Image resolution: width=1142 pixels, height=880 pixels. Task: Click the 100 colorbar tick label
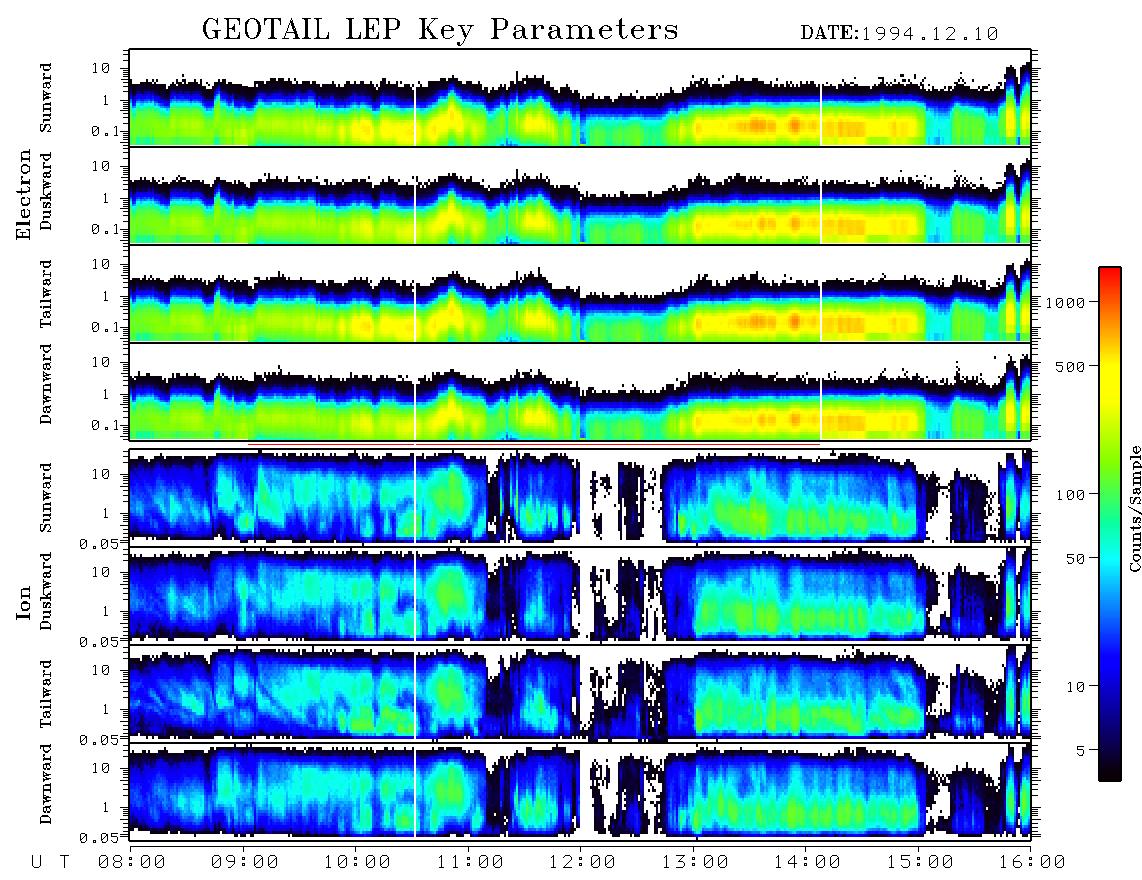click(1070, 495)
